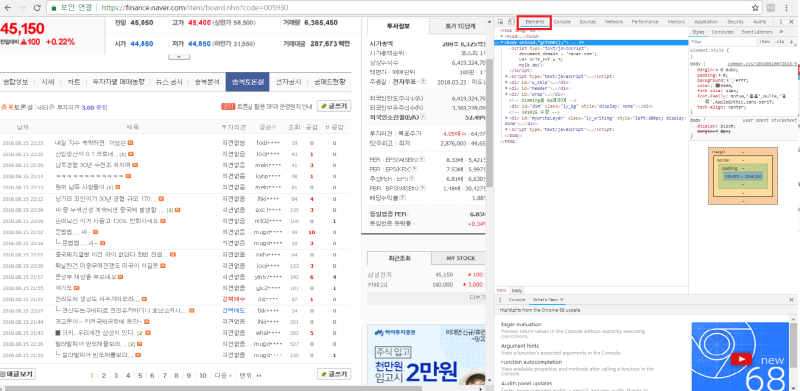Expand the price summary dropdown arrow
Viewport: 800px width, 391px height.
tap(179, 57)
